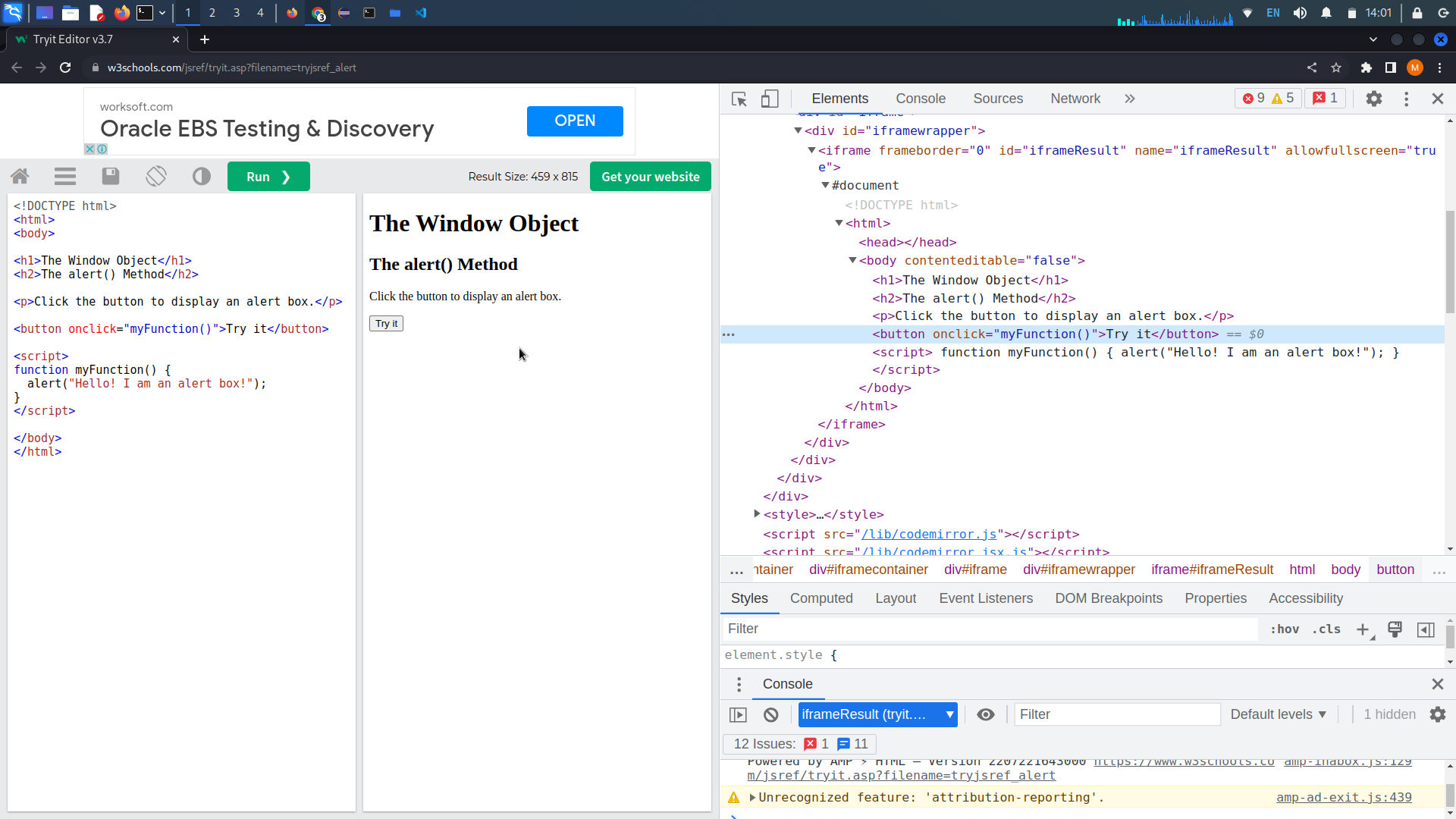Expand the collapsed style element node
The image size is (1456, 819).
coord(757,514)
